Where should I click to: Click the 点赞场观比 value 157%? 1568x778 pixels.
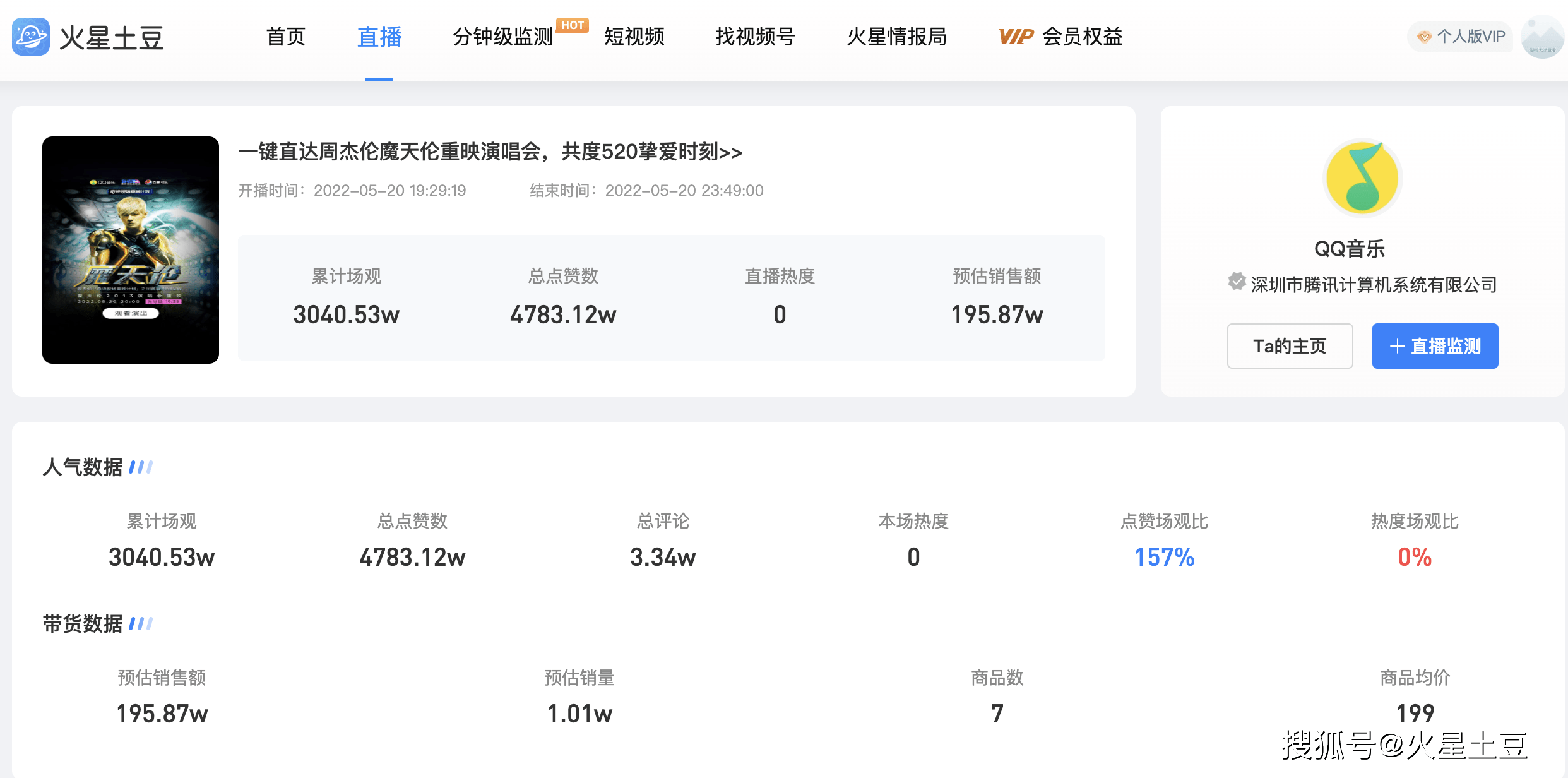point(1164,557)
